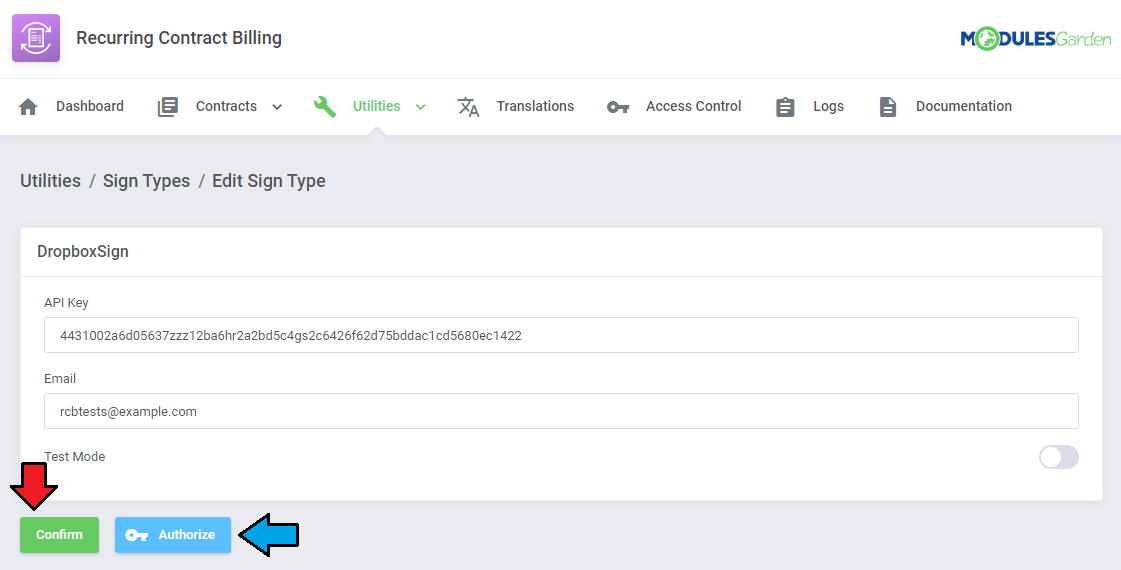
Task: Select the Edit Sign Type breadcrumb
Action: coord(269,181)
